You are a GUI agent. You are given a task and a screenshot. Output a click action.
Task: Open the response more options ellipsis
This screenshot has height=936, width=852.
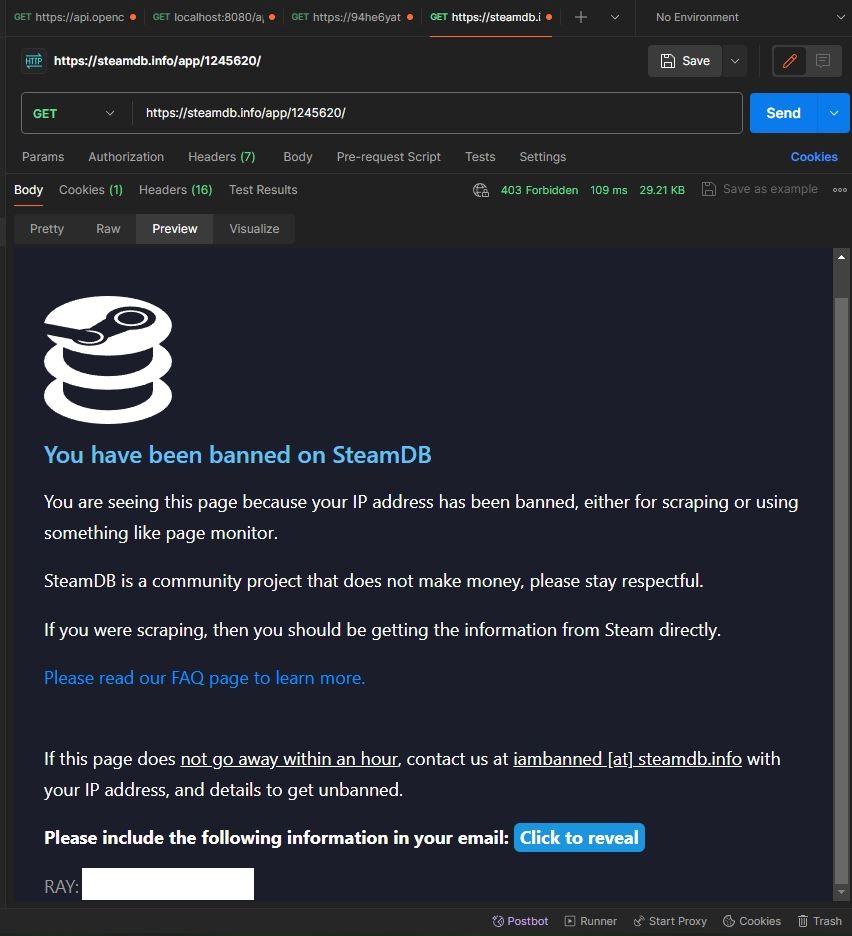coord(839,190)
